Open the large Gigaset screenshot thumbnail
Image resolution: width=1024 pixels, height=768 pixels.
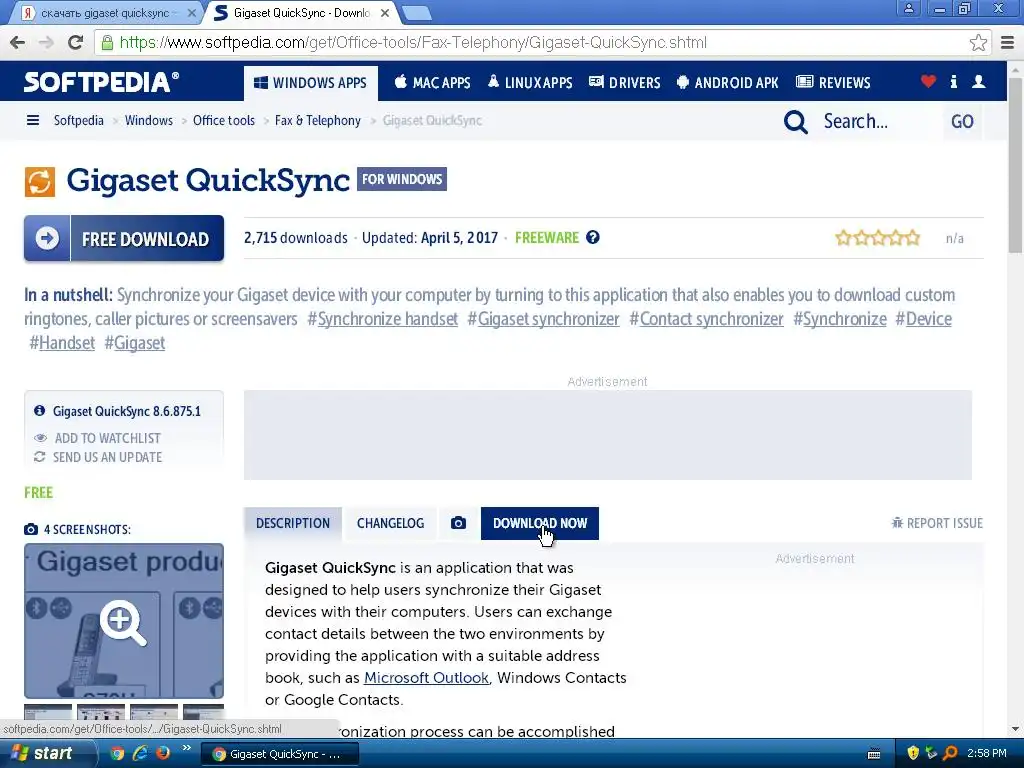[x=124, y=621]
